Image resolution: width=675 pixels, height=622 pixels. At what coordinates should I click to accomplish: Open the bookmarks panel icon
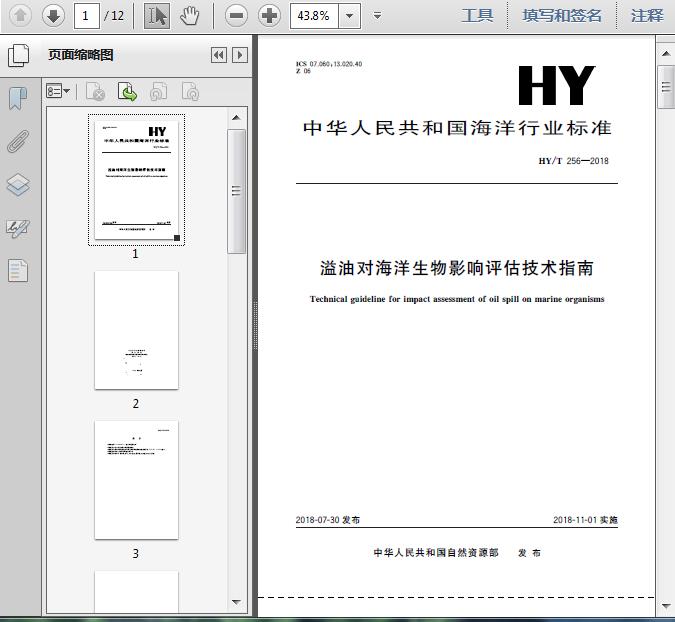18,98
